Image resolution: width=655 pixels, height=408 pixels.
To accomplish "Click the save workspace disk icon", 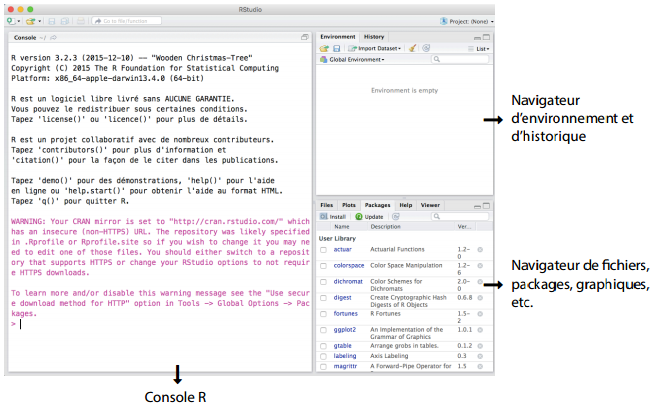I will (336, 47).
